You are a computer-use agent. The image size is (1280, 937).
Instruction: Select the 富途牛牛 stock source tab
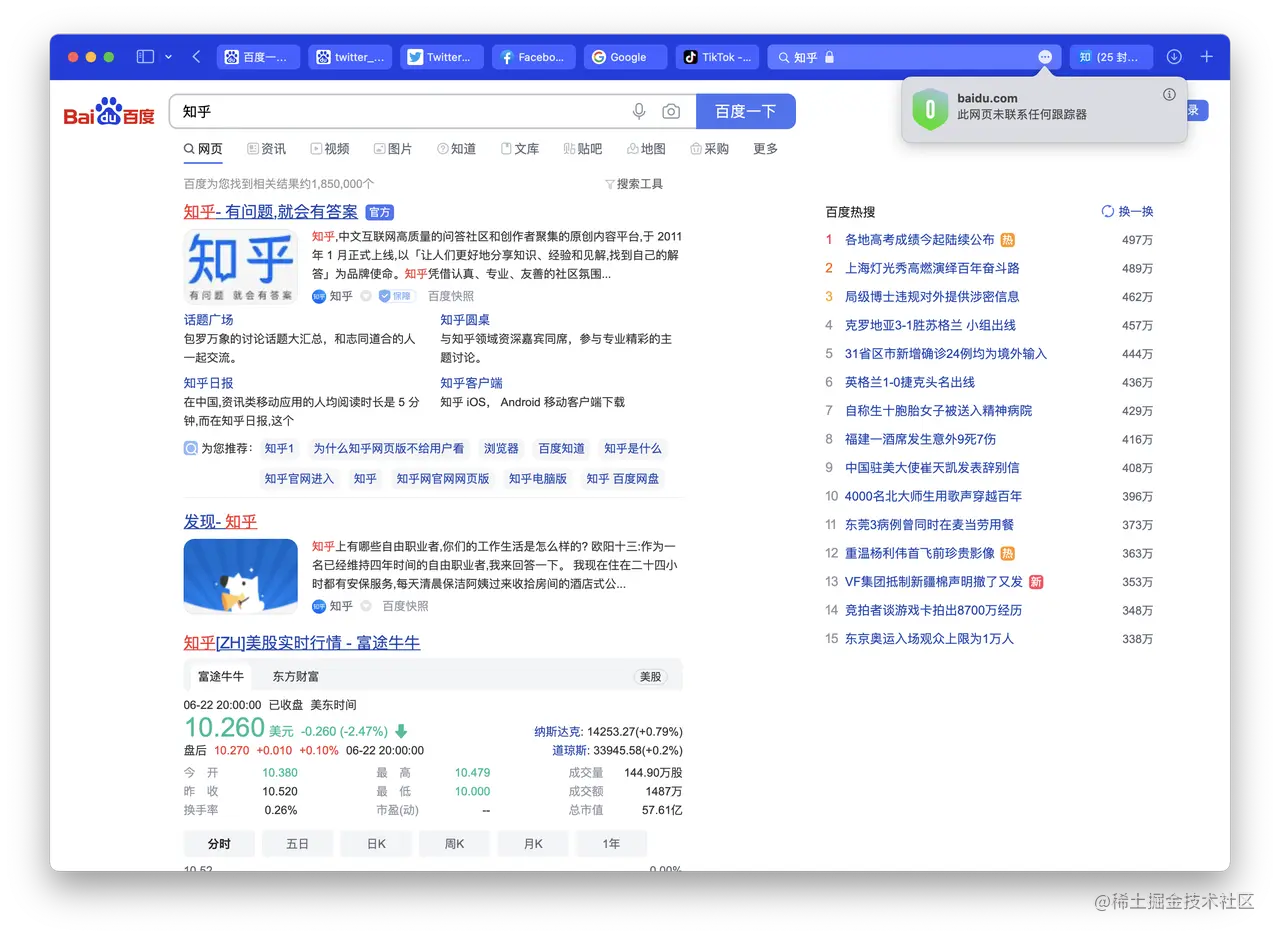click(221, 677)
